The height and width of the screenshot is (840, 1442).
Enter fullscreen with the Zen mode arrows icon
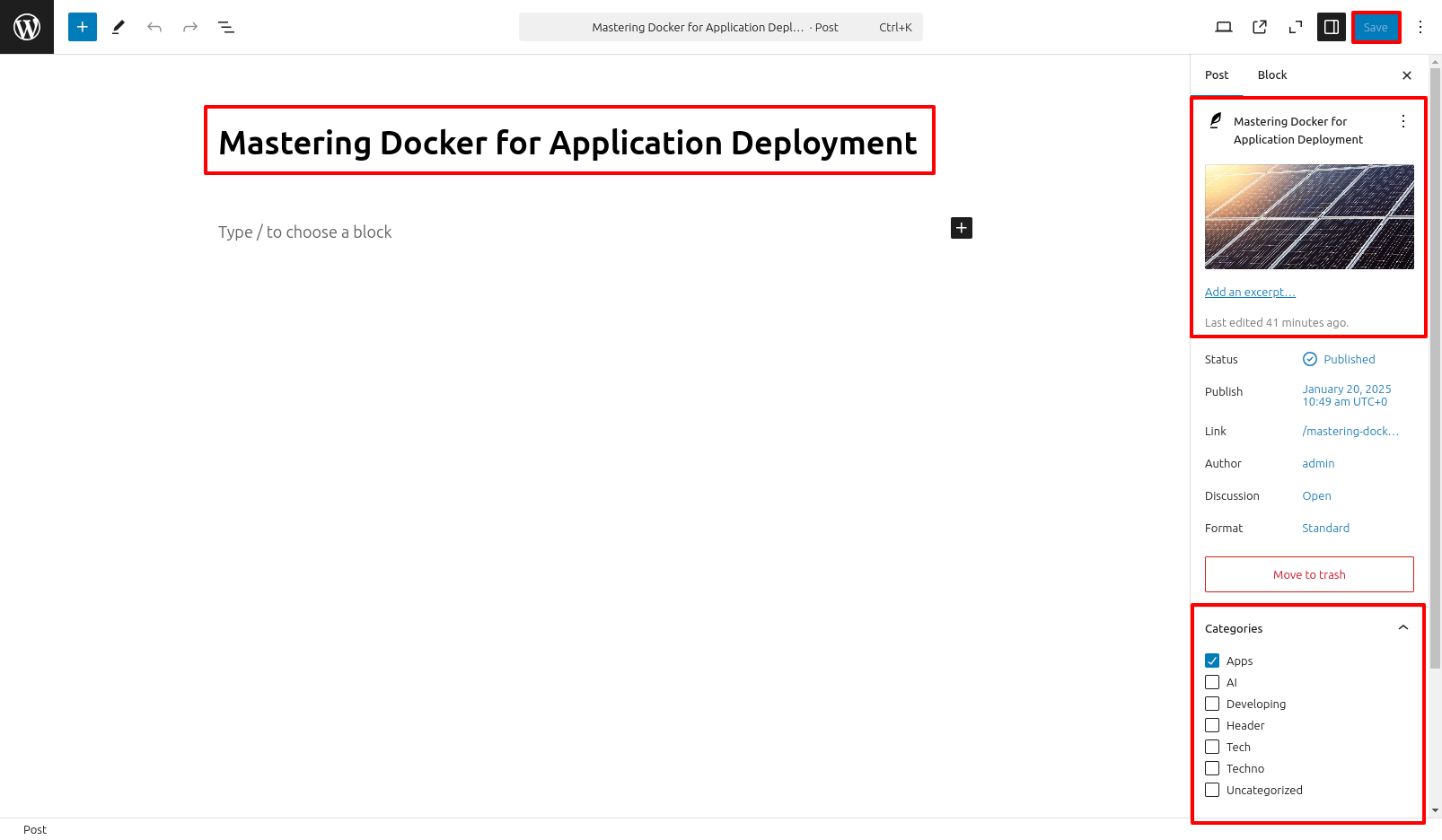point(1296,27)
